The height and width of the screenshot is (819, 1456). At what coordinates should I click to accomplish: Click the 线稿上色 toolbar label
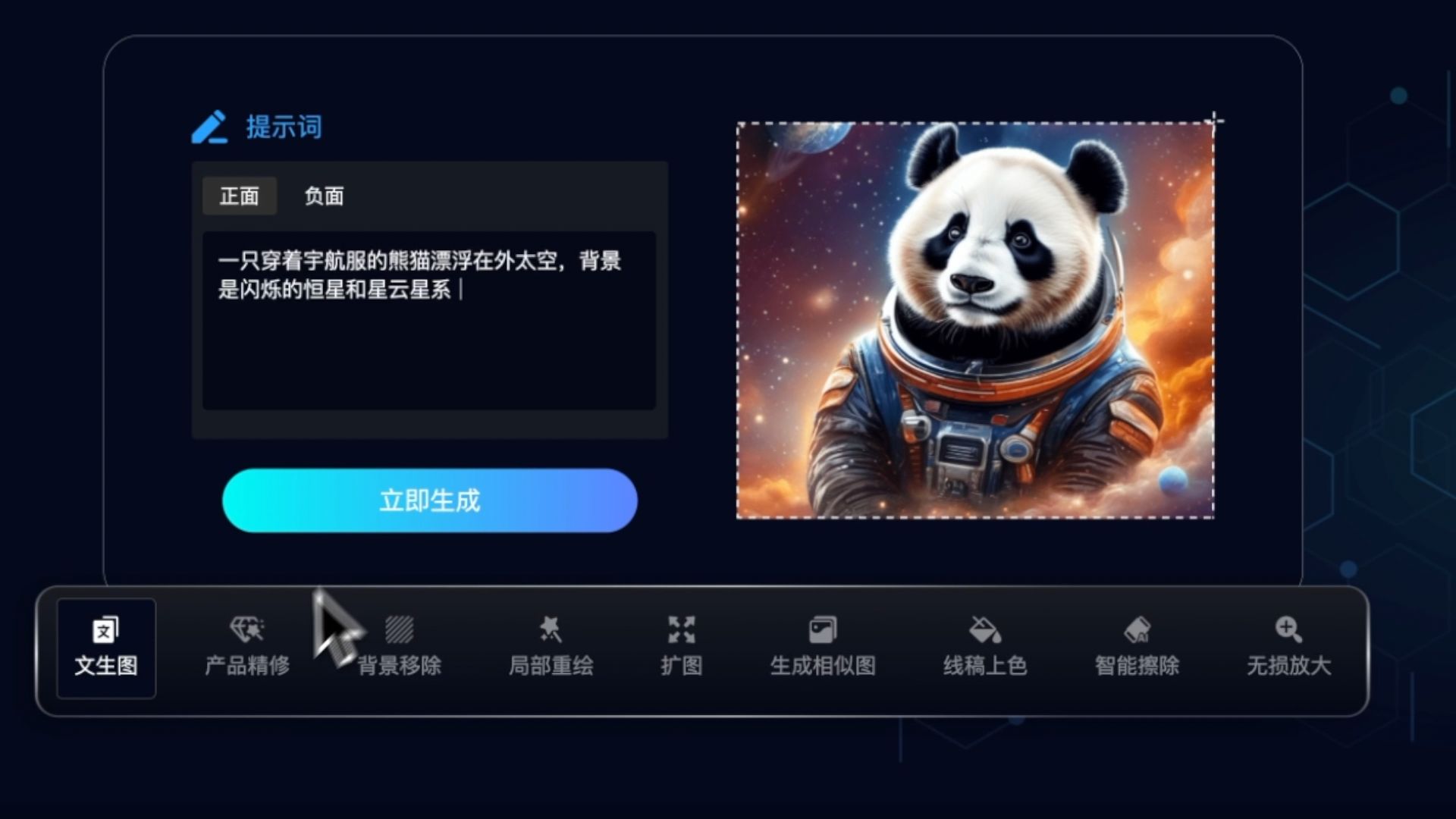(x=984, y=666)
